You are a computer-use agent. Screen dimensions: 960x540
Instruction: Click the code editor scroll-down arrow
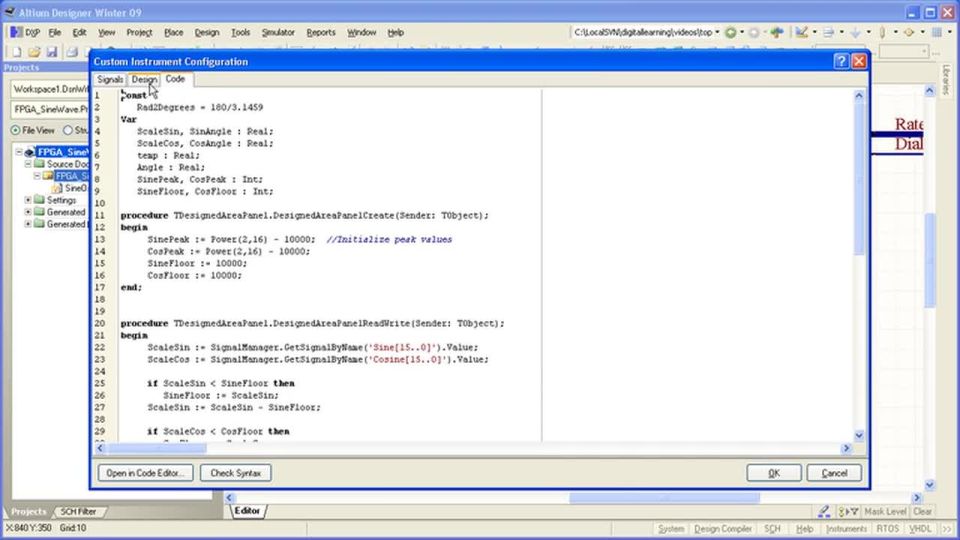click(x=858, y=435)
